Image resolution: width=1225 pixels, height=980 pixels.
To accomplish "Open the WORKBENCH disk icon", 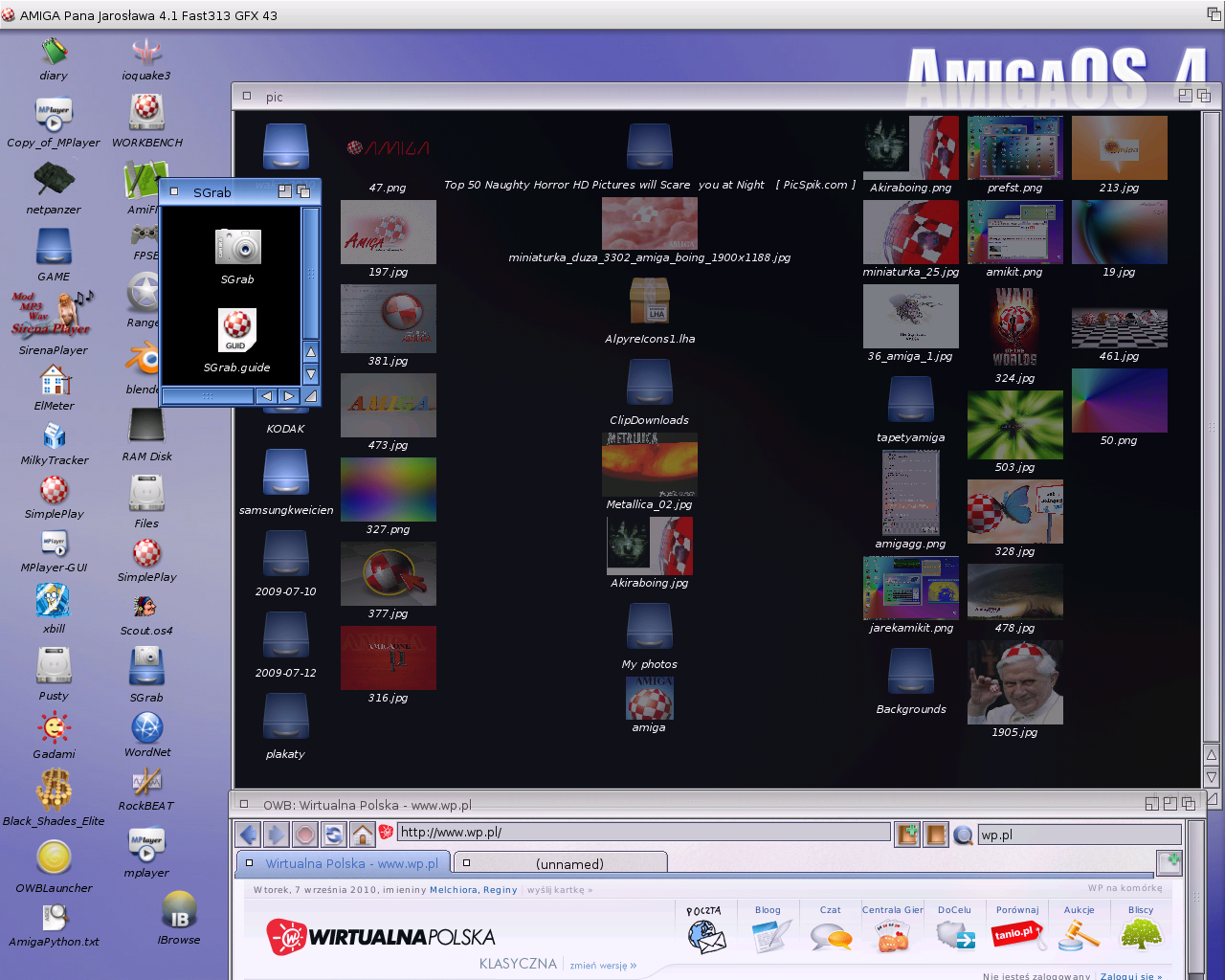I will coord(146,113).
